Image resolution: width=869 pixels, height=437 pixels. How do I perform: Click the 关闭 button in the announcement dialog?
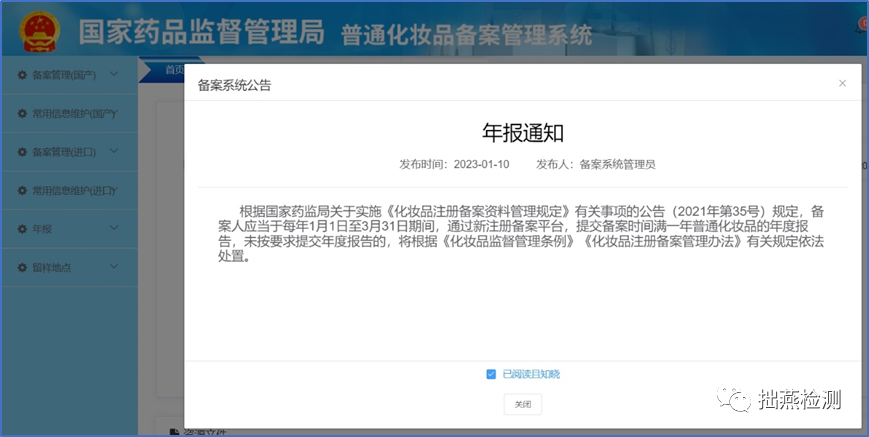[x=523, y=405]
